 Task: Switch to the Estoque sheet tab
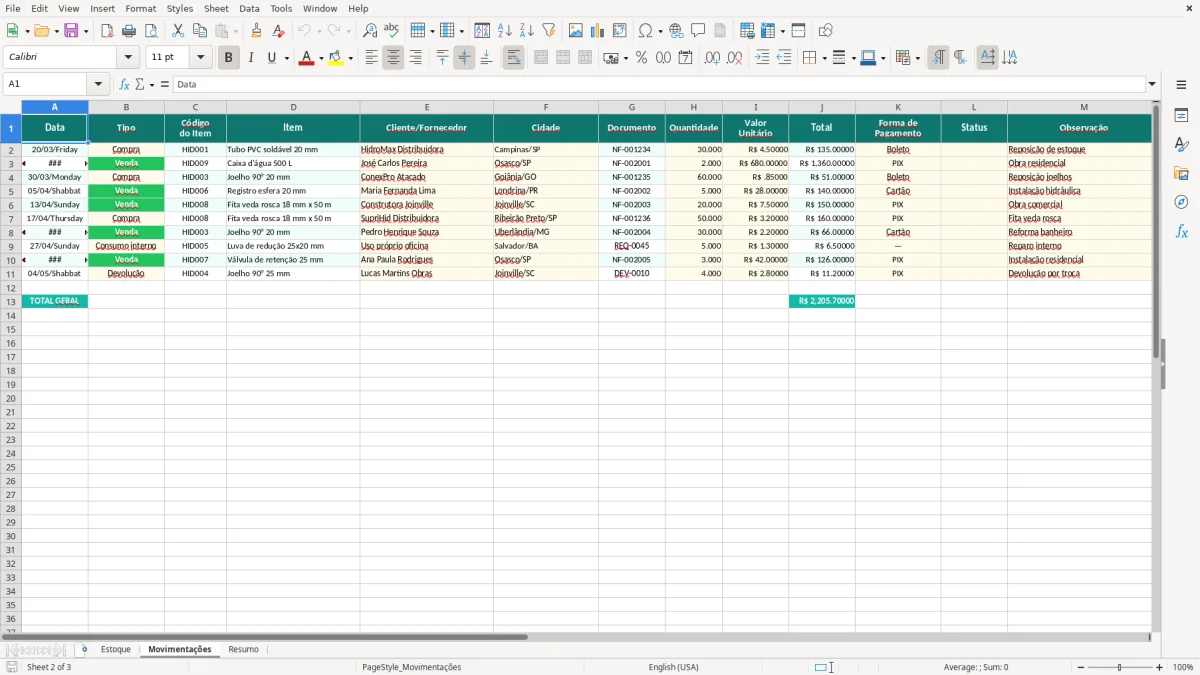115,650
